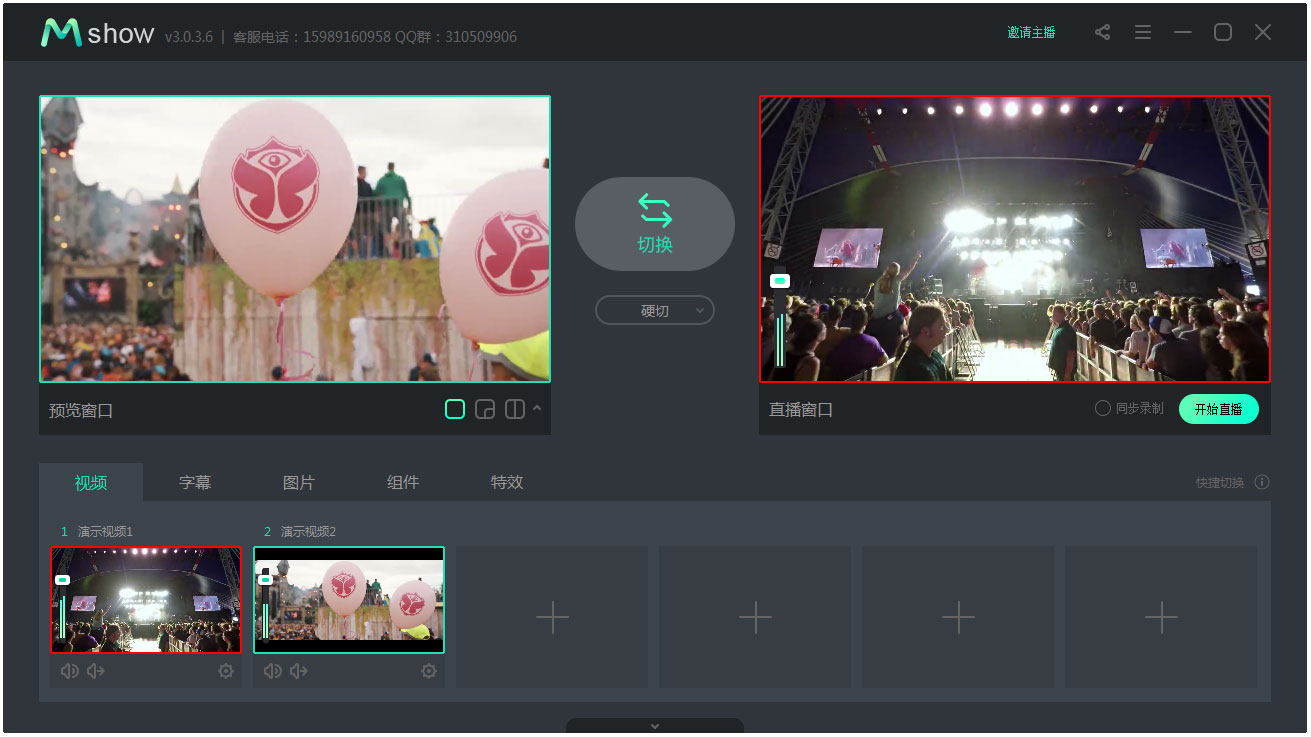
Task: Click the audio output icon under 演示视频1
Action: coord(94,671)
